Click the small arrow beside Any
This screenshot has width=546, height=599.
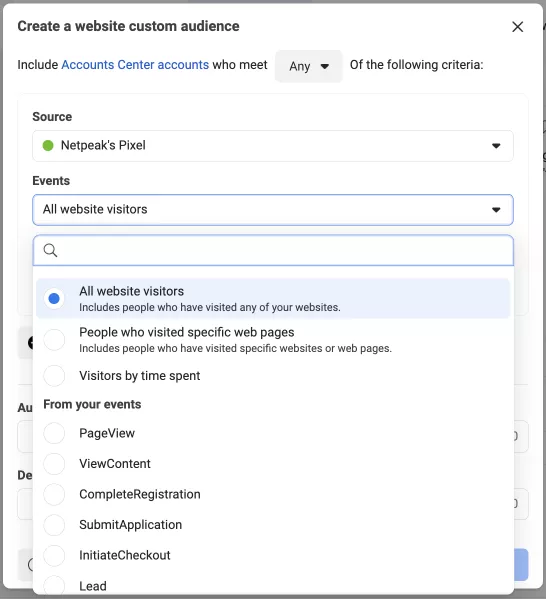click(x=325, y=66)
